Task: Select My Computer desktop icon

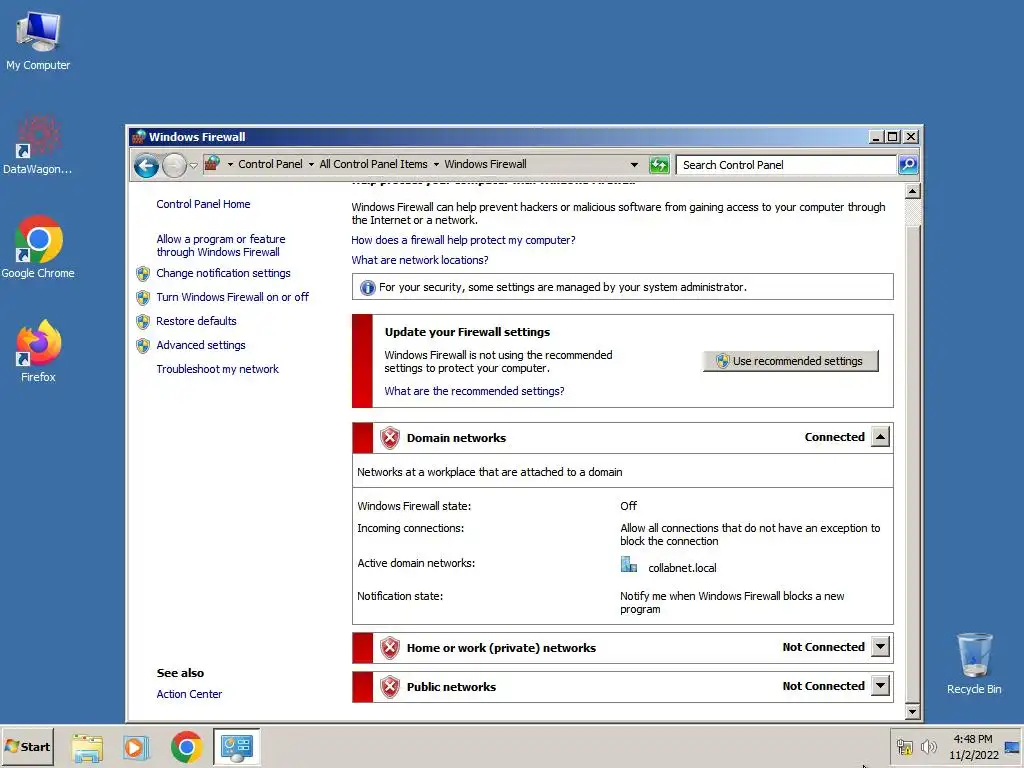Action: 38,40
